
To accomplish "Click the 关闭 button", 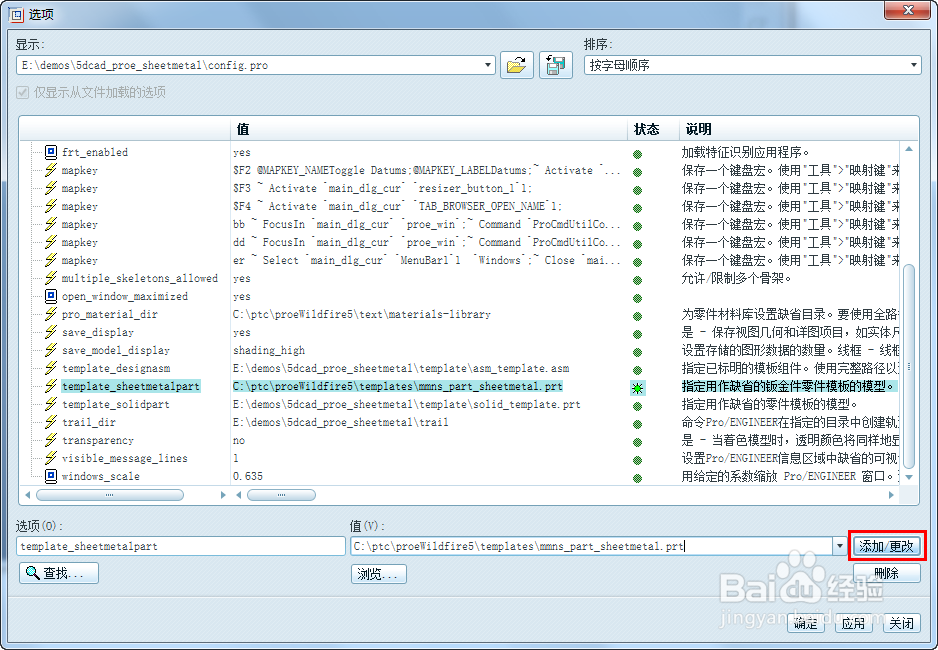I will pos(902,624).
